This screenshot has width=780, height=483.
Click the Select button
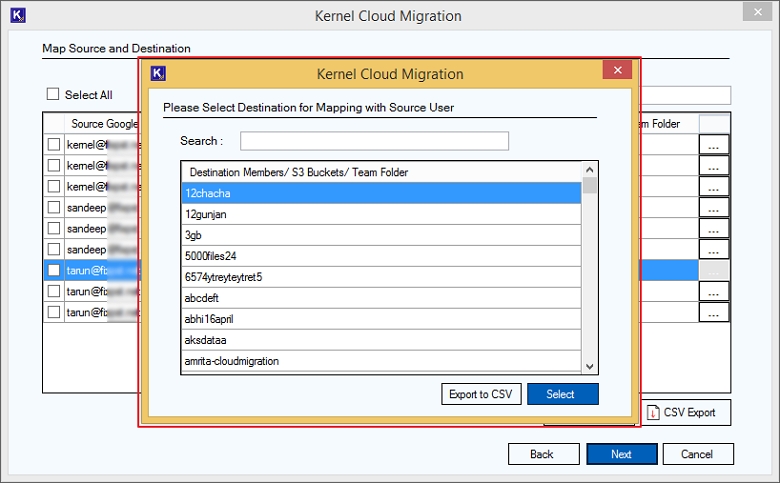point(563,394)
